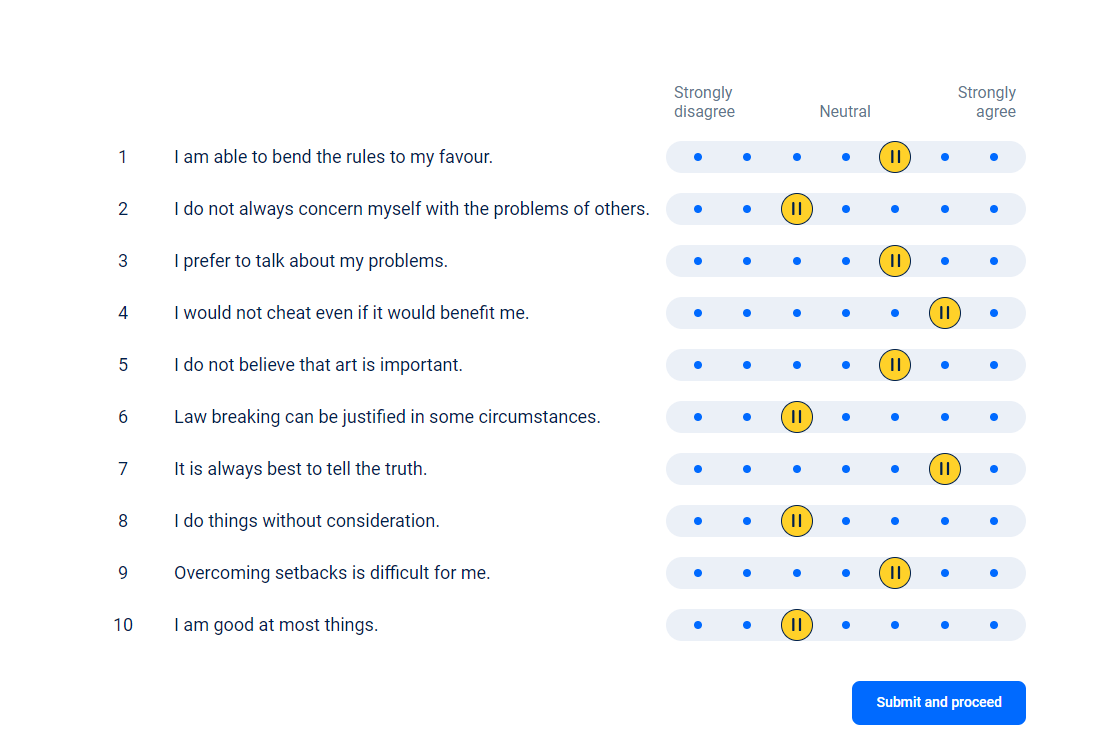Select Strongly agree for question 3
Viewport: 1095px width, 751px height.
click(994, 260)
